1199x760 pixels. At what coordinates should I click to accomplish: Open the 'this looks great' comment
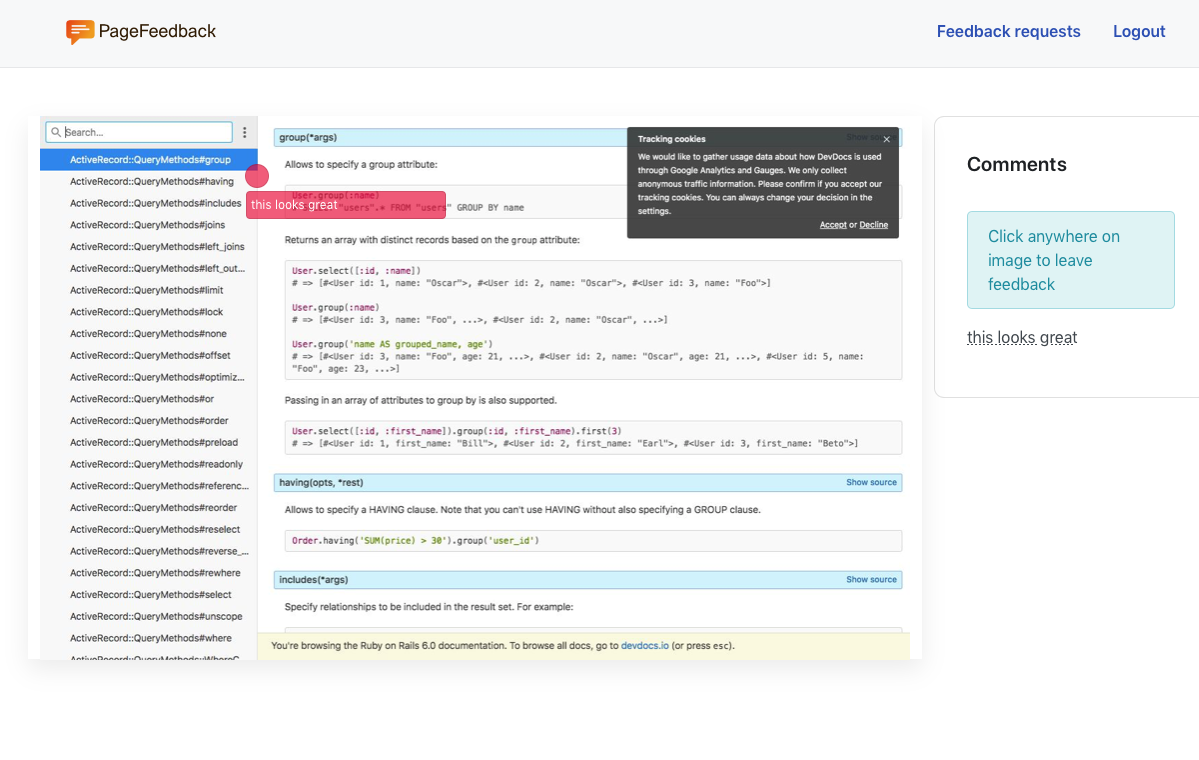(1021, 337)
